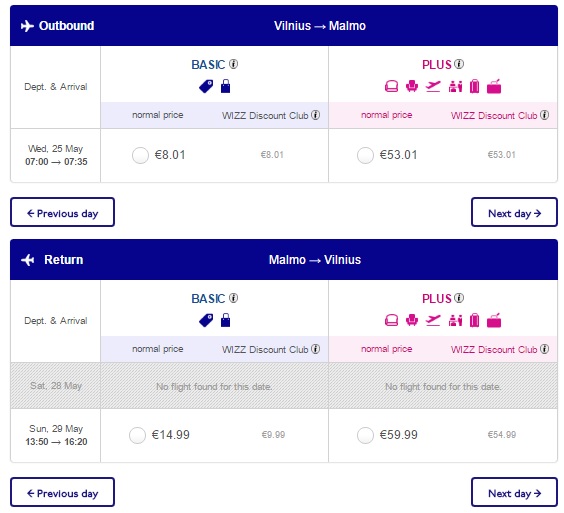The height and width of the screenshot is (513, 564).
Task: Click the outbound BASIC small bag icon
Action: (226, 86)
